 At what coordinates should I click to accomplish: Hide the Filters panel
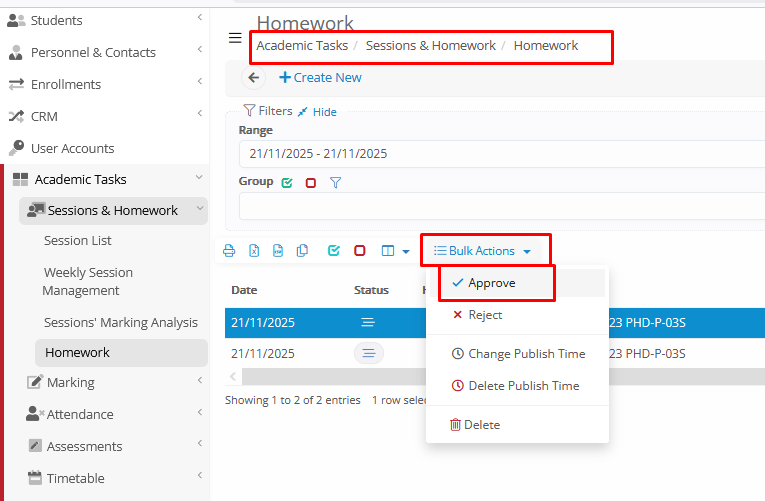[x=324, y=112]
